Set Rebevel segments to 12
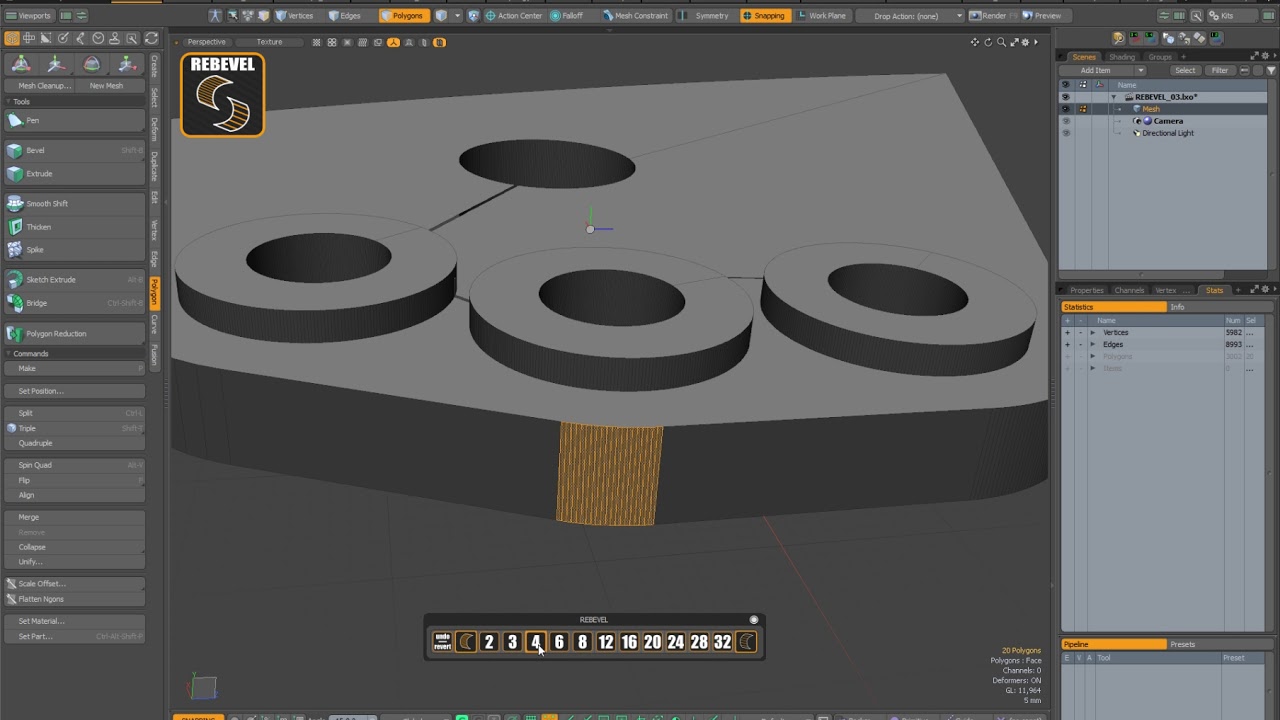 [x=606, y=642]
